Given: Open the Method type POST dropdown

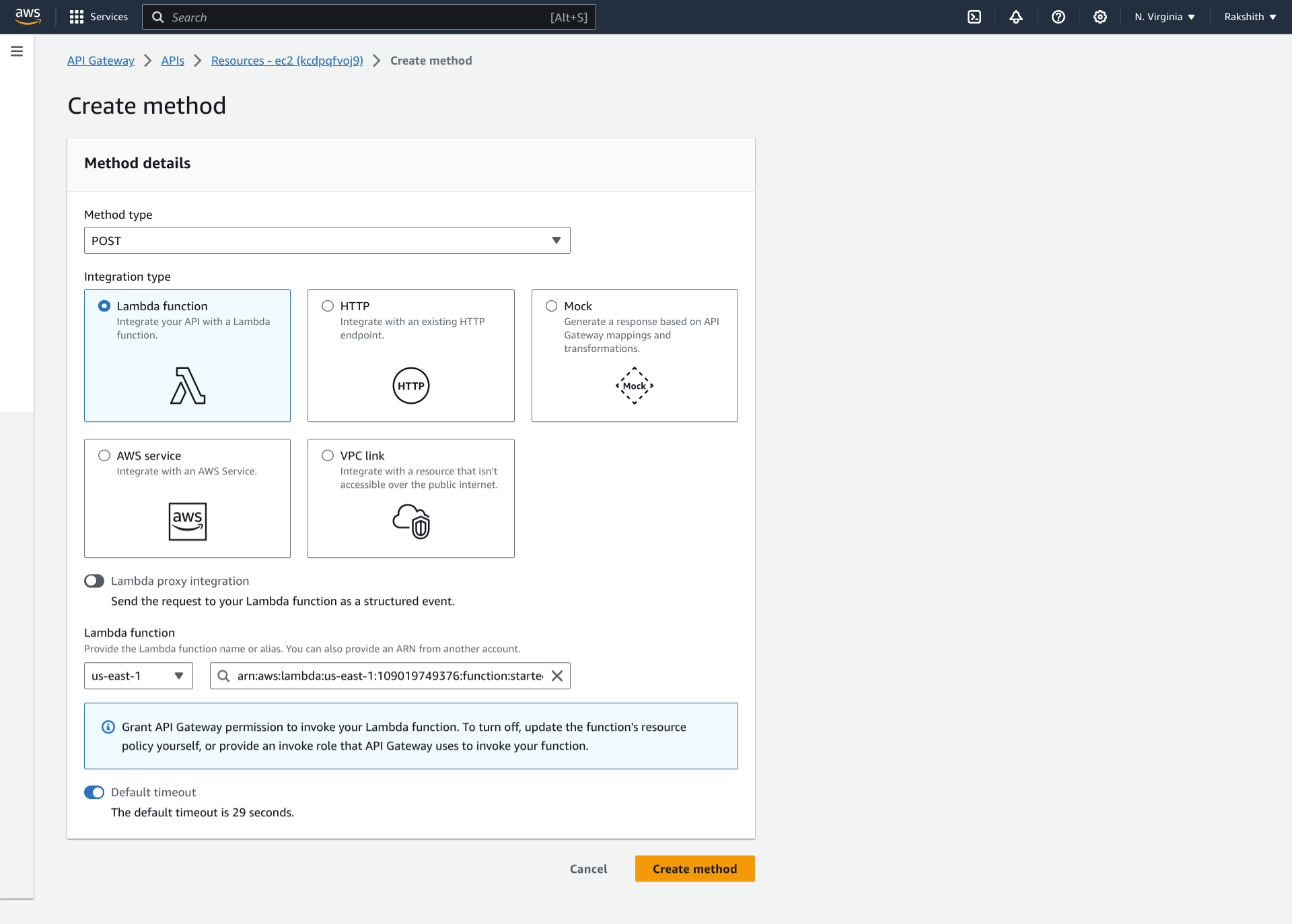Looking at the screenshot, I should click(327, 240).
